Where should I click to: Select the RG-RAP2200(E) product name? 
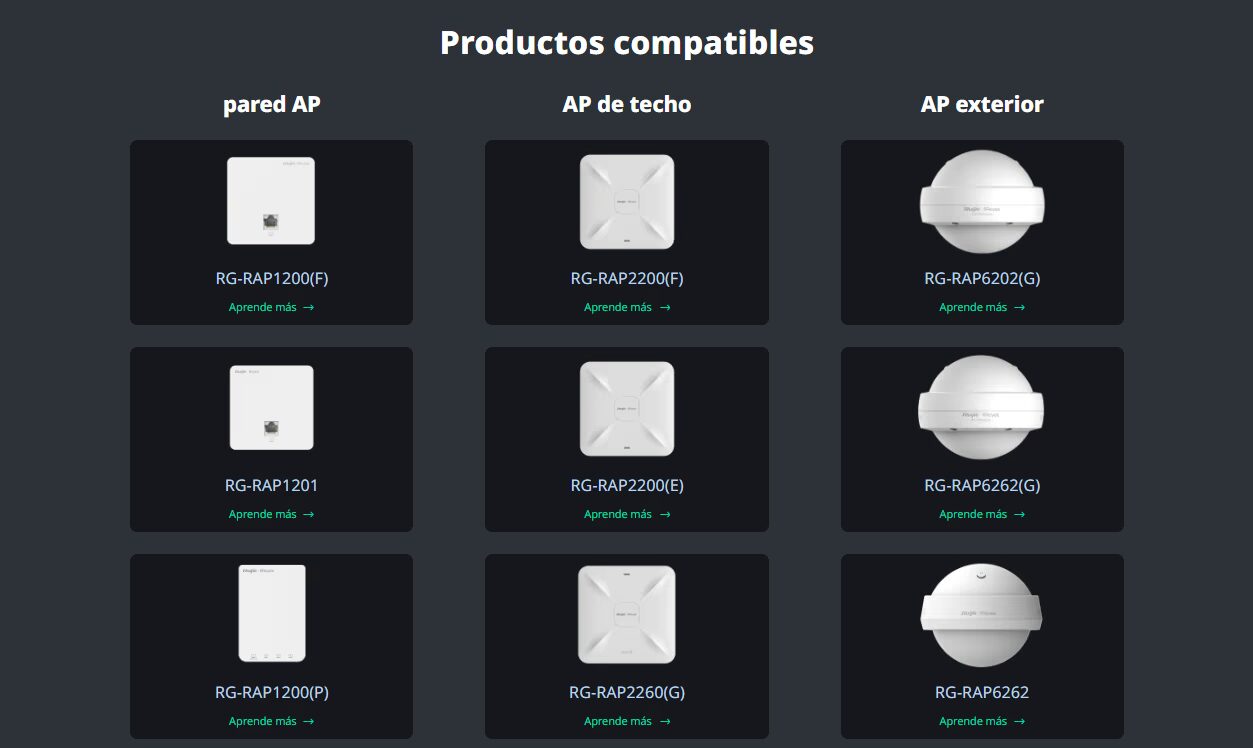click(627, 486)
